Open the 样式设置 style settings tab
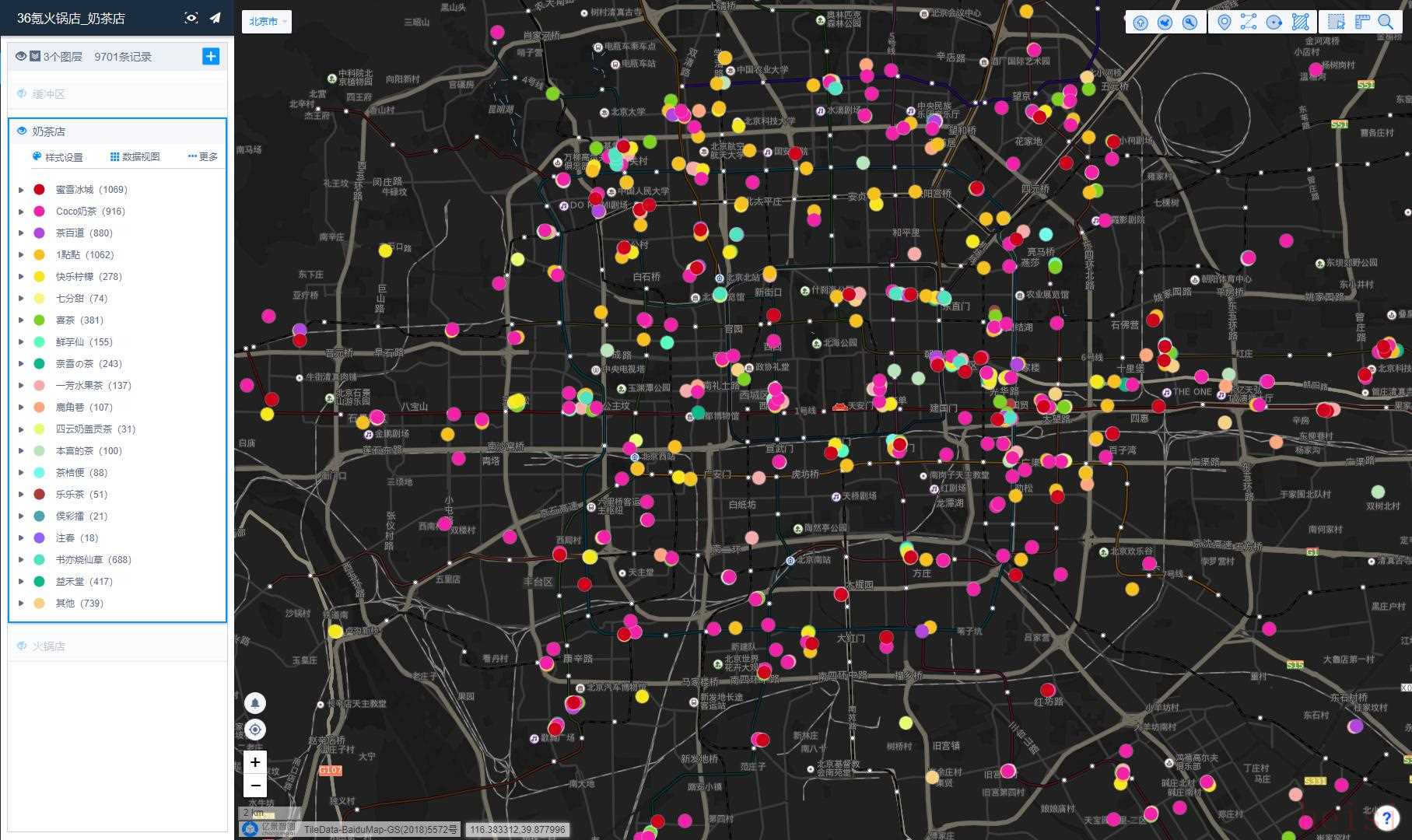The width and height of the screenshot is (1412, 840). click(58, 157)
